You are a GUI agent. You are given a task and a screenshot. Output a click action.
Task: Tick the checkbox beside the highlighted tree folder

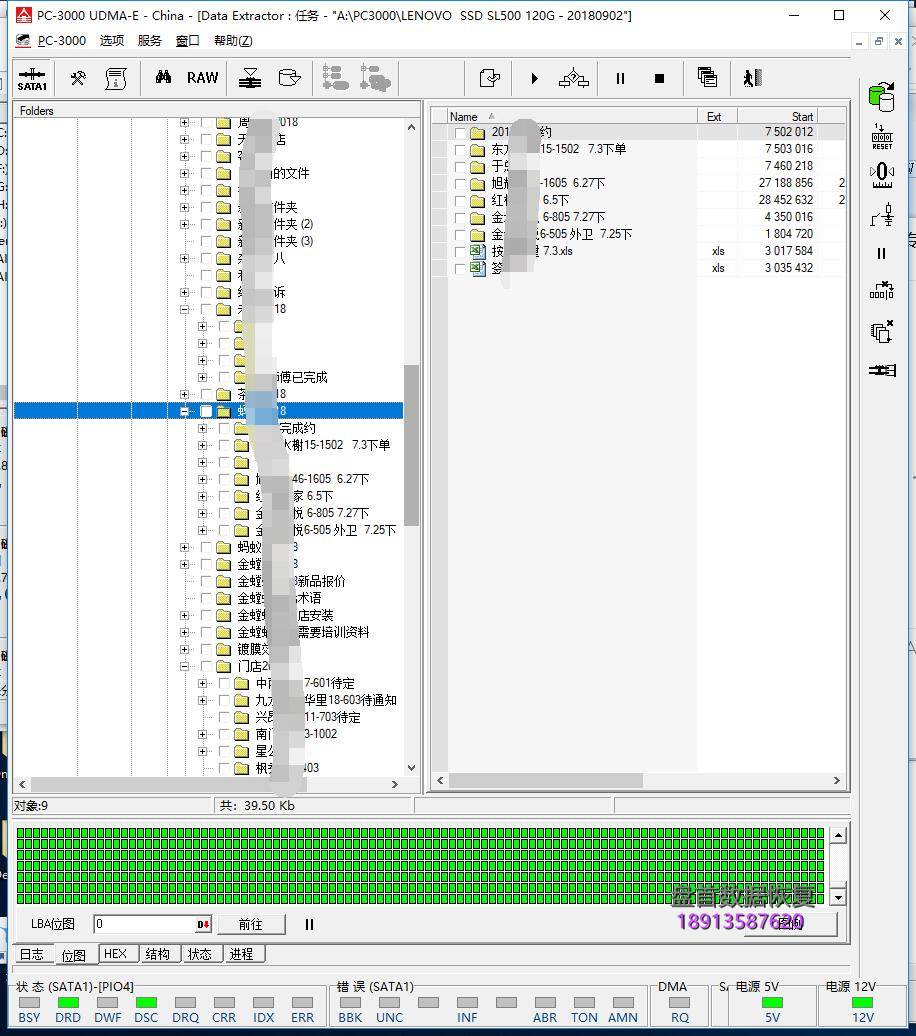(207, 411)
